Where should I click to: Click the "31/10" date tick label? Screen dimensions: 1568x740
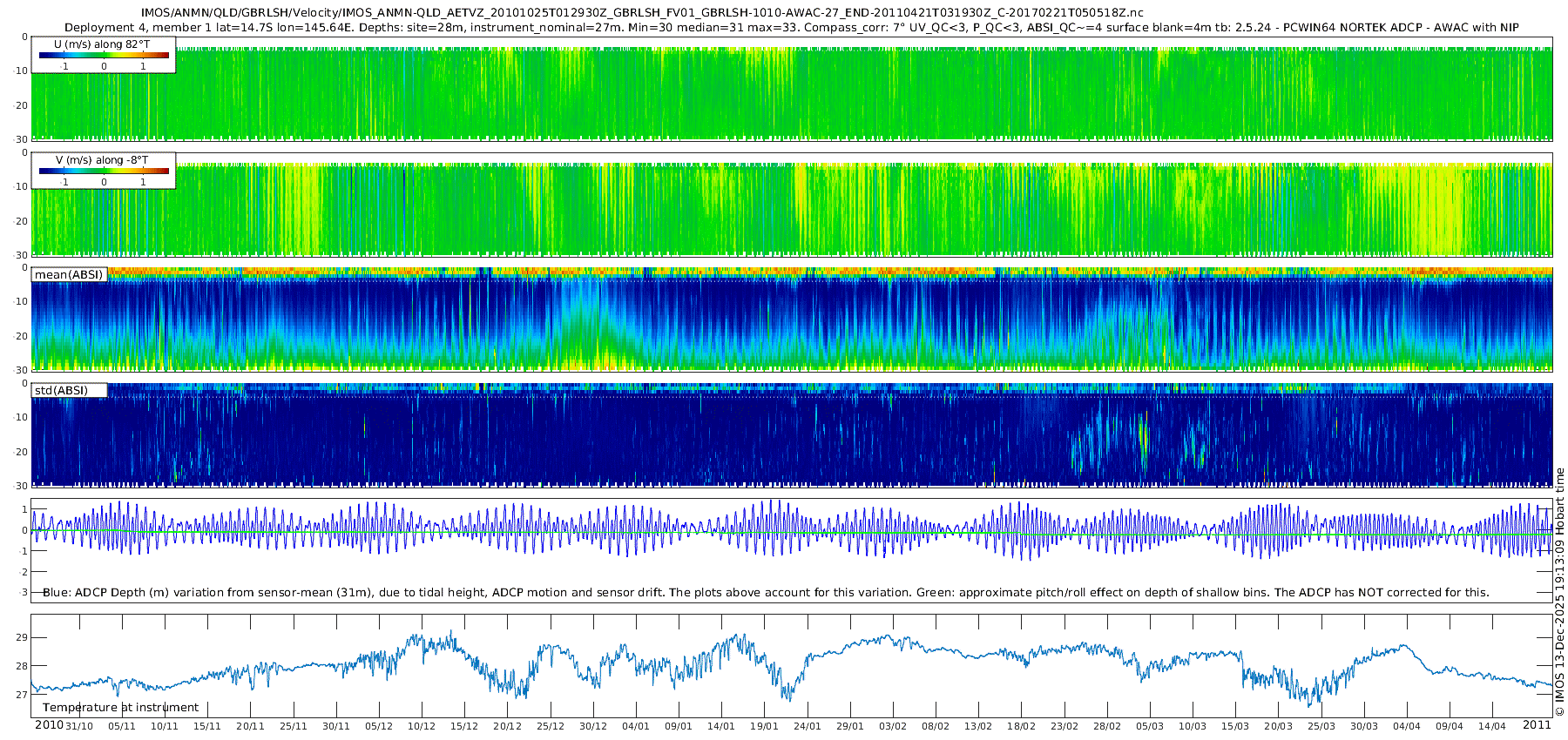pos(79,726)
